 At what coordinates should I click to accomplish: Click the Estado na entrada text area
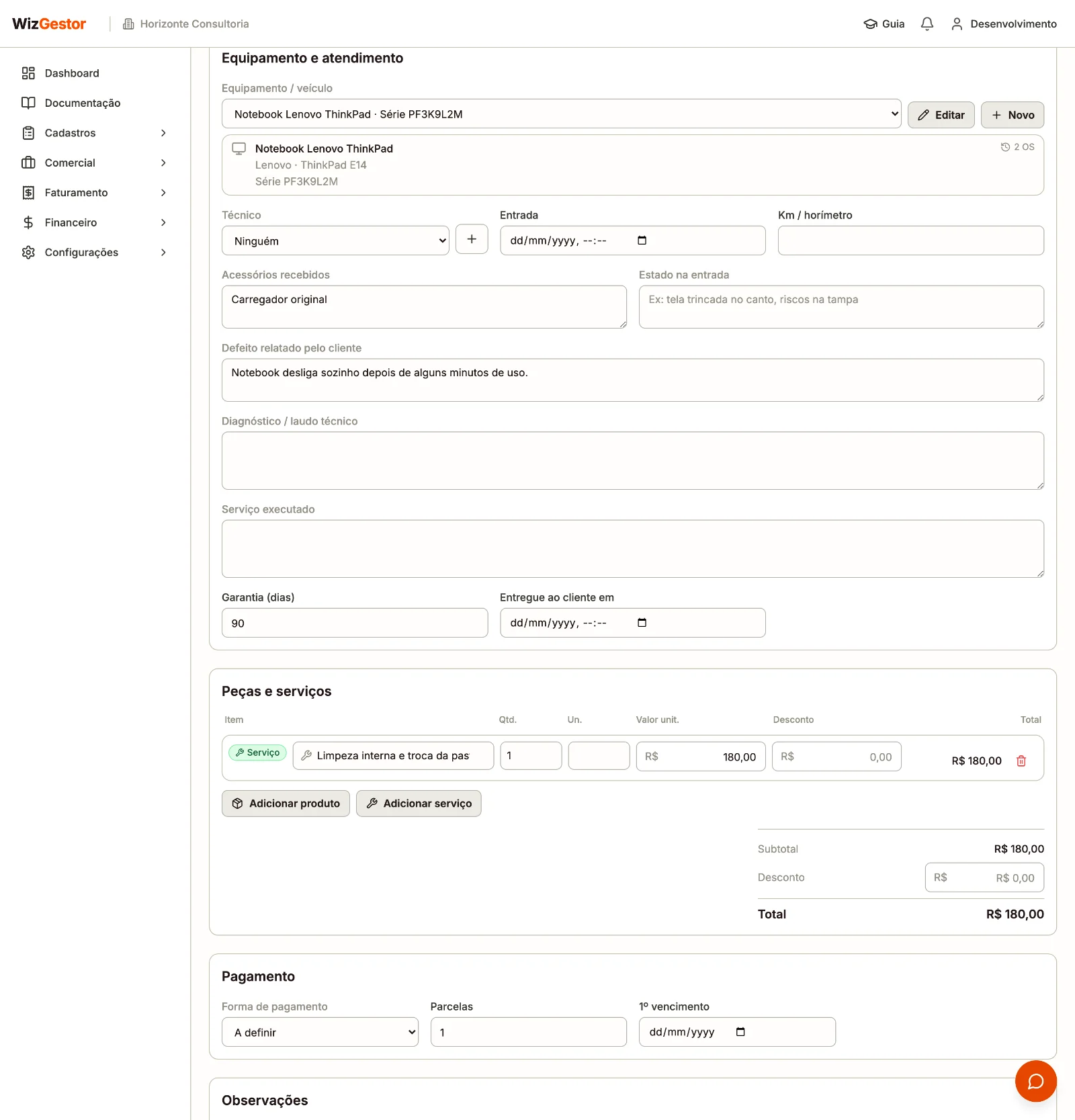click(x=841, y=307)
